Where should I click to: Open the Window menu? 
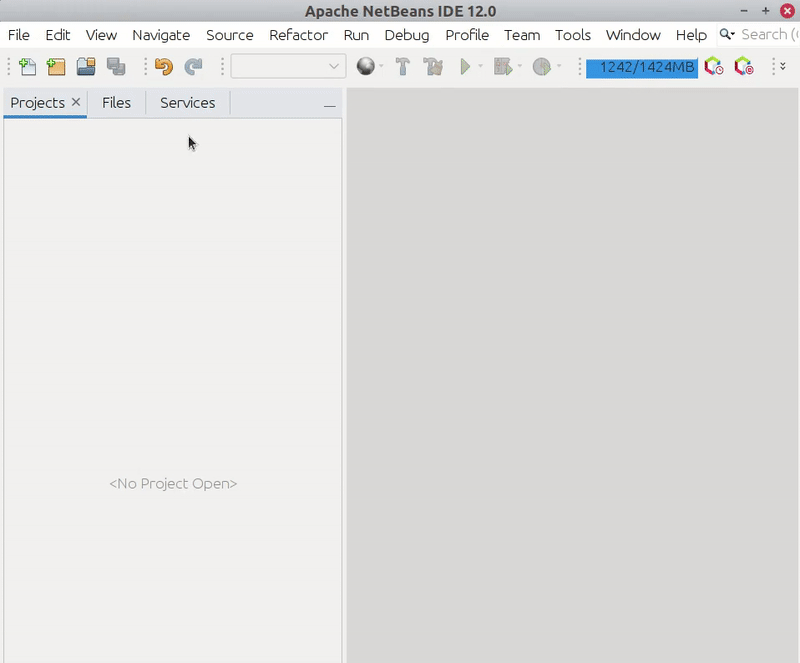coord(633,35)
